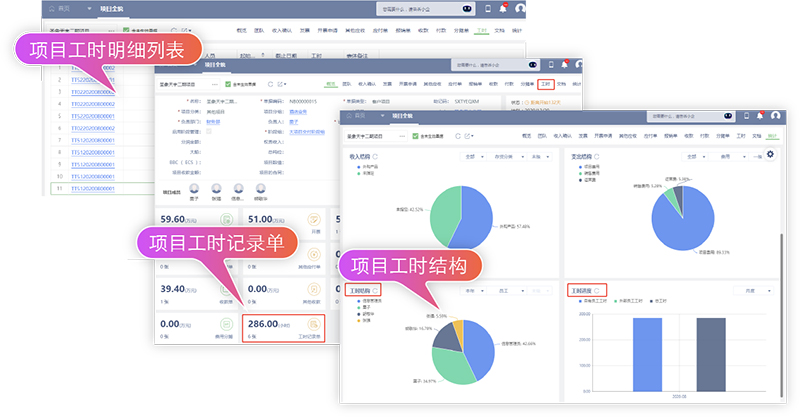Toggle the dark legend entry of 工时进度 chart

pos(658,301)
